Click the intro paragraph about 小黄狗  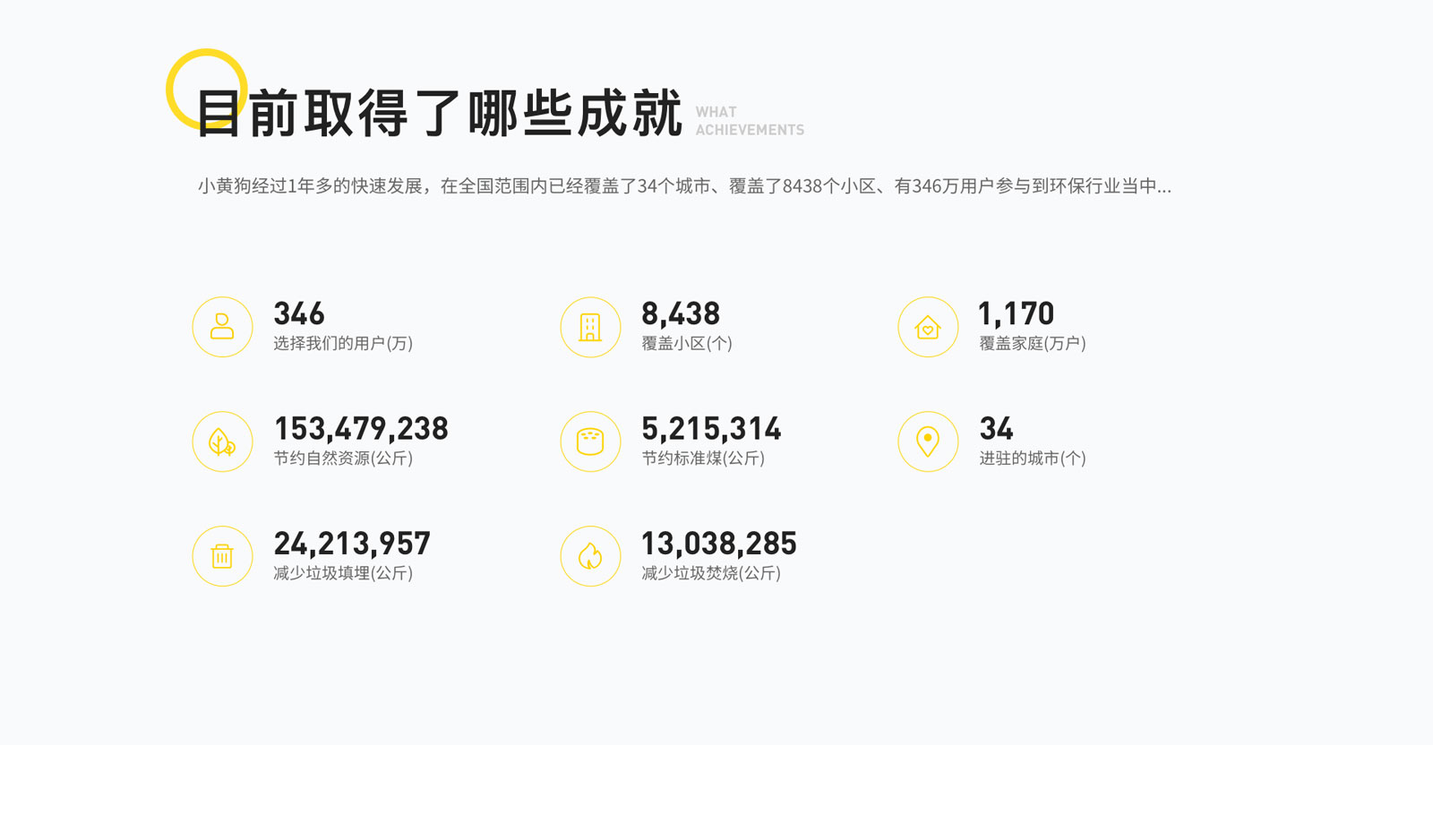click(x=683, y=187)
